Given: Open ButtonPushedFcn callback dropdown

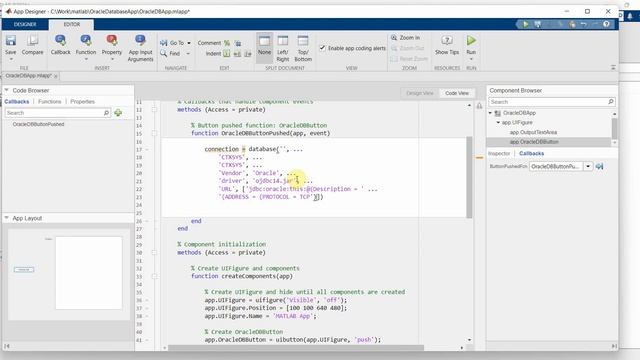Looking at the screenshot, I should pyautogui.click(x=588, y=167).
